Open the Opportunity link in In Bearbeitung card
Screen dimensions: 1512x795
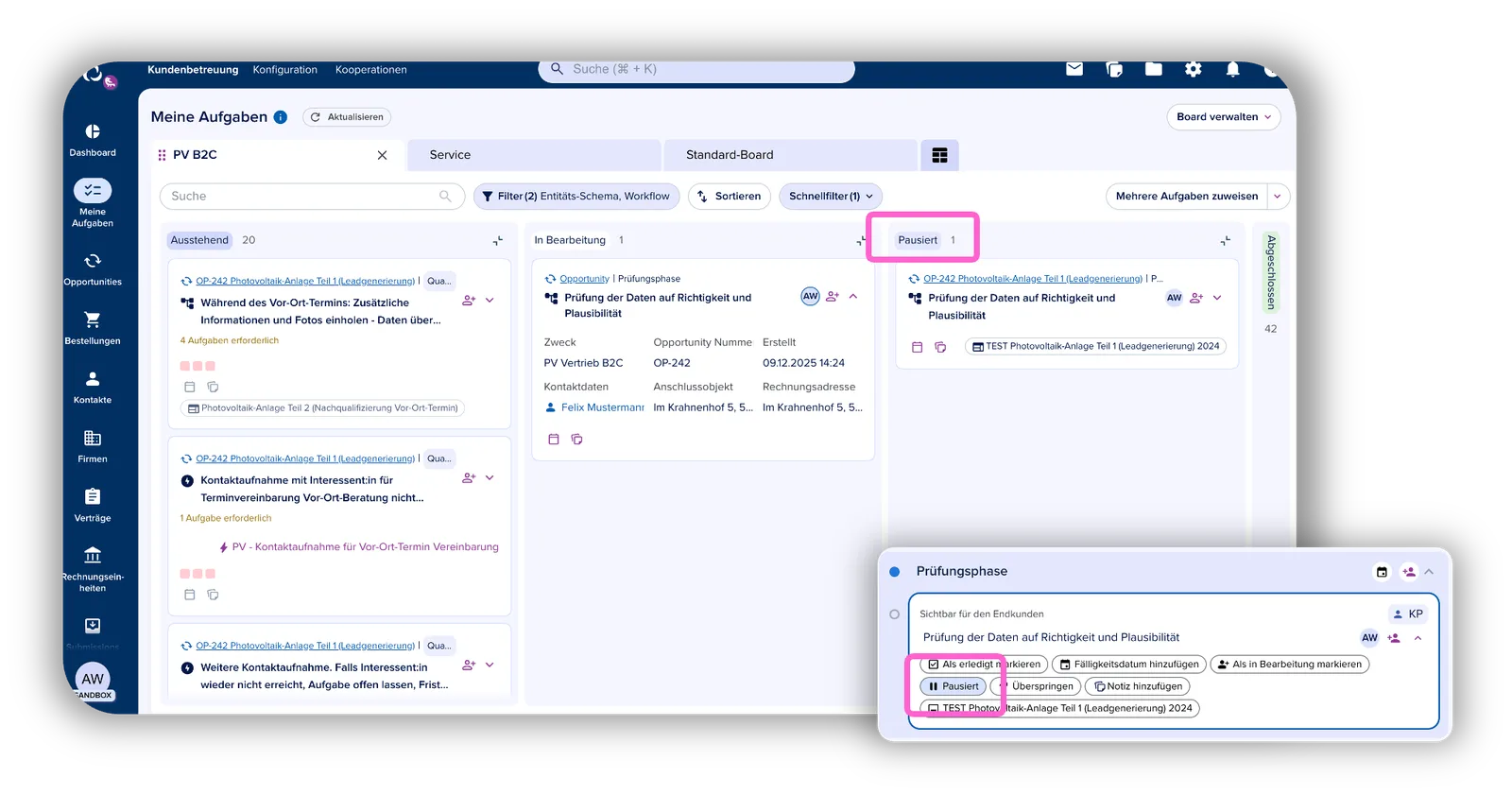click(584, 279)
